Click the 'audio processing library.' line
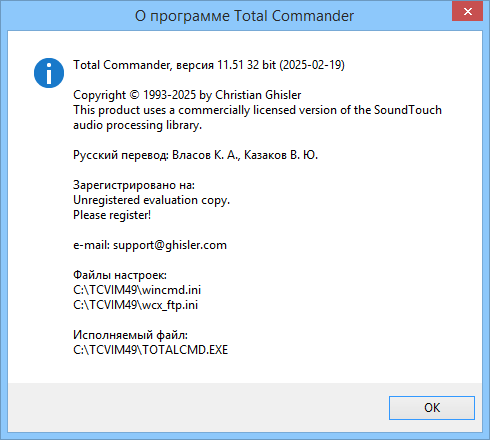490x440 pixels. 137,125
